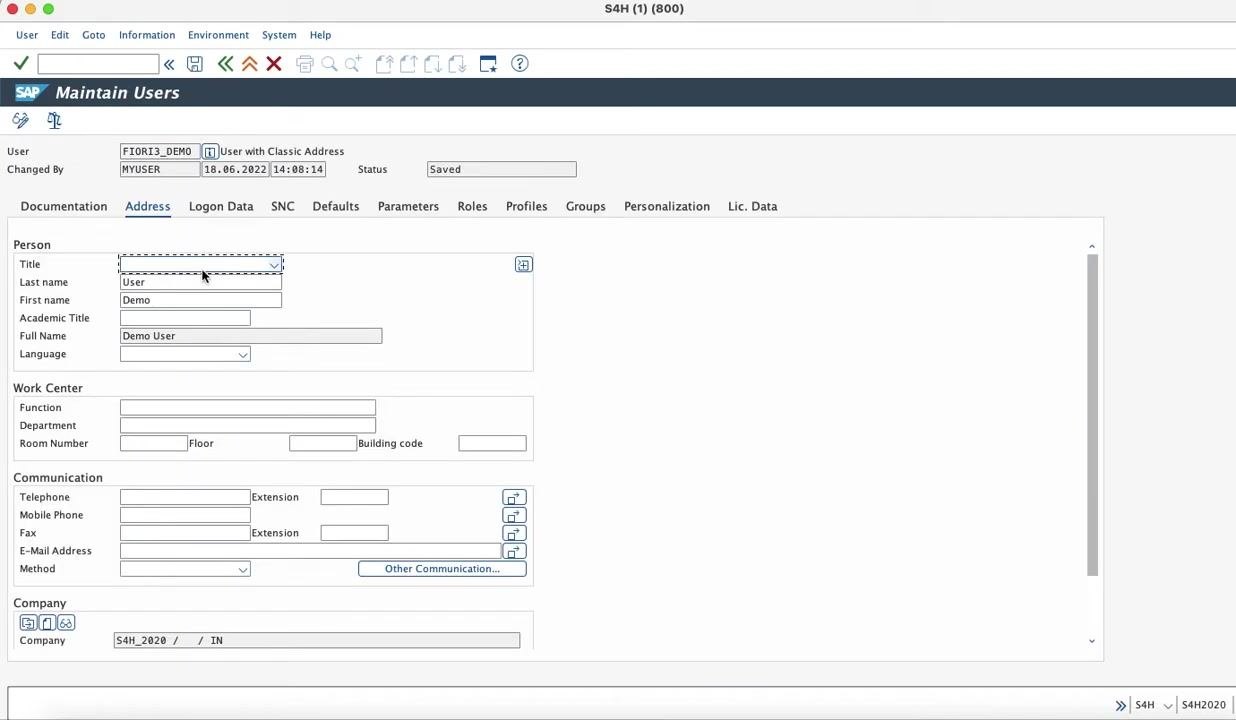Click the Find magnifier icon
The image size is (1236, 720).
pyautogui.click(x=329, y=64)
